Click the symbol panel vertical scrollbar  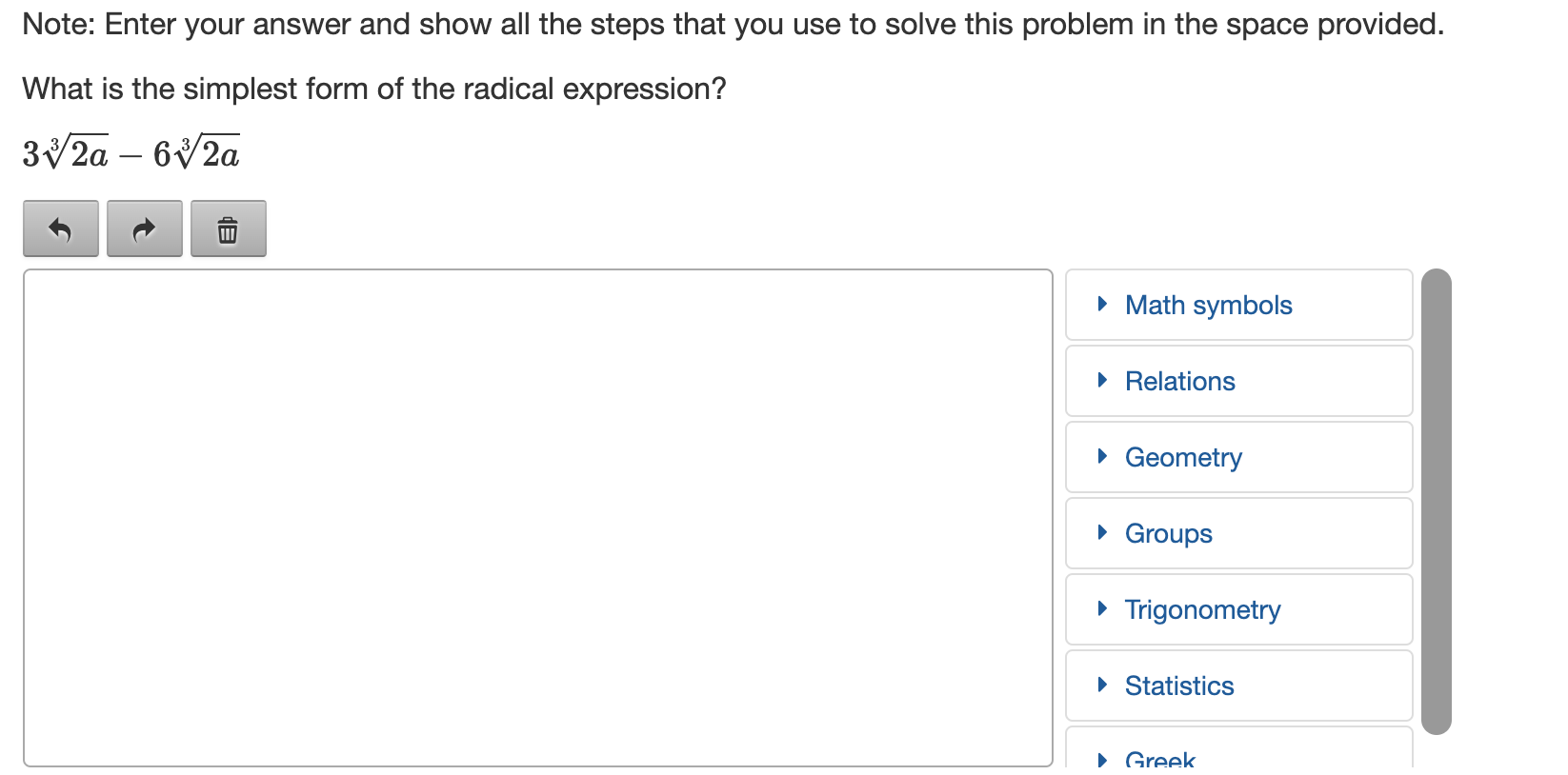[x=1436, y=502]
